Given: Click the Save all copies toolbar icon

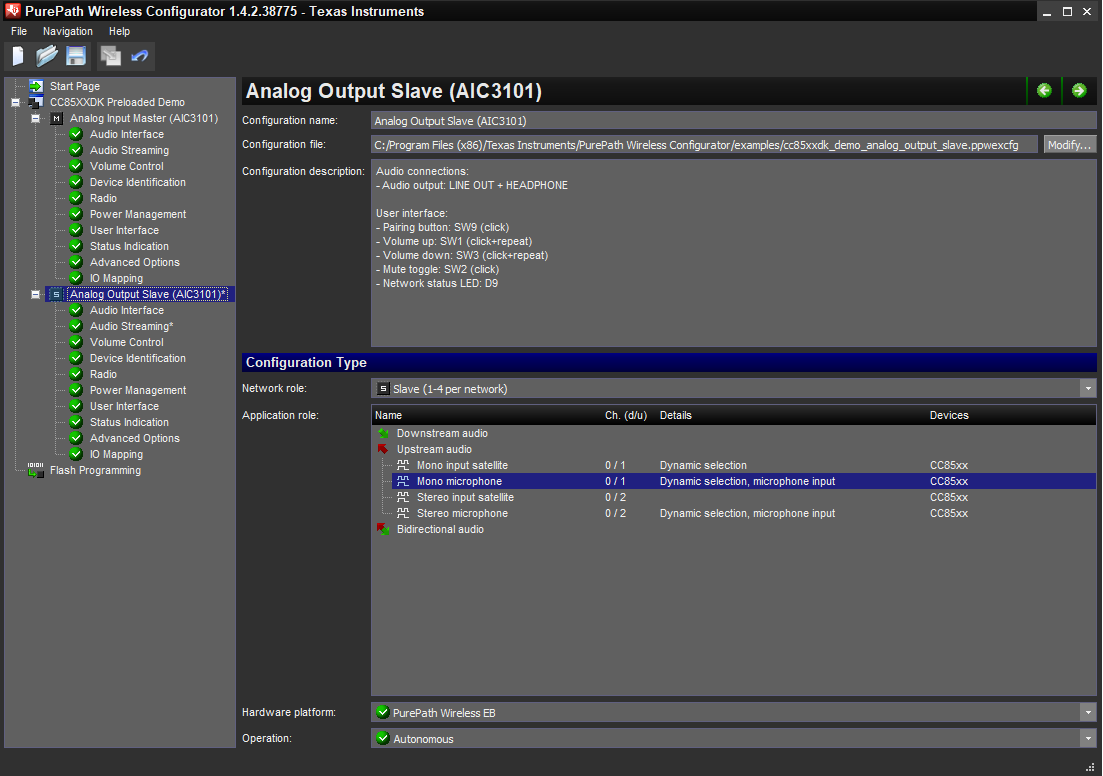Looking at the screenshot, I should pyautogui.click(x=110, y=56).
